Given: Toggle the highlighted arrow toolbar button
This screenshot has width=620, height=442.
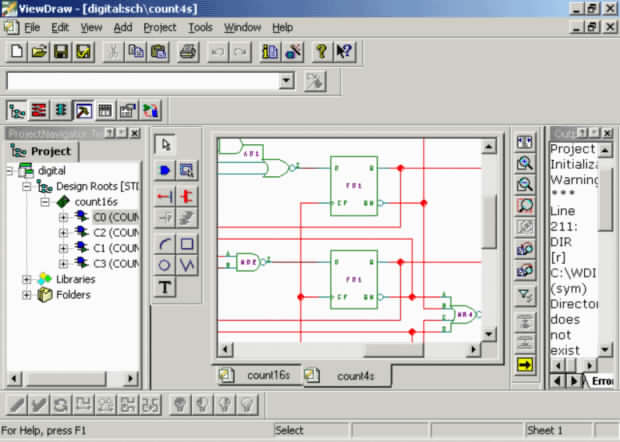Looking at the screenshot, I should point(83,110).
